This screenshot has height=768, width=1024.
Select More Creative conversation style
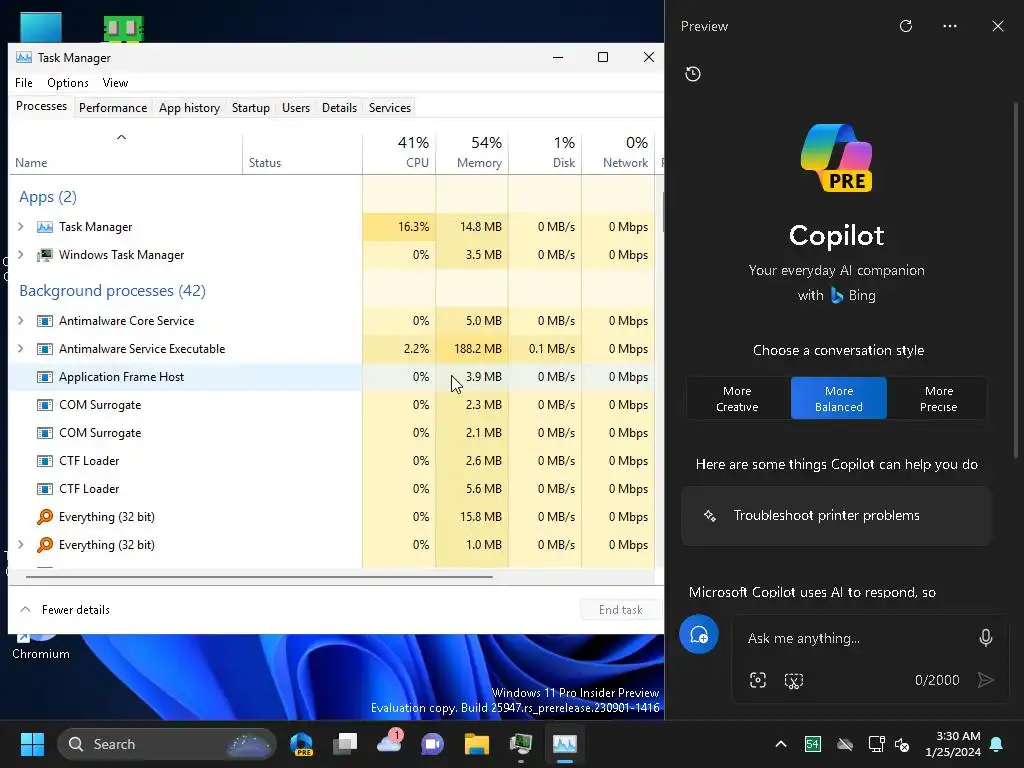pyautogui.click(x=737, y=398)
